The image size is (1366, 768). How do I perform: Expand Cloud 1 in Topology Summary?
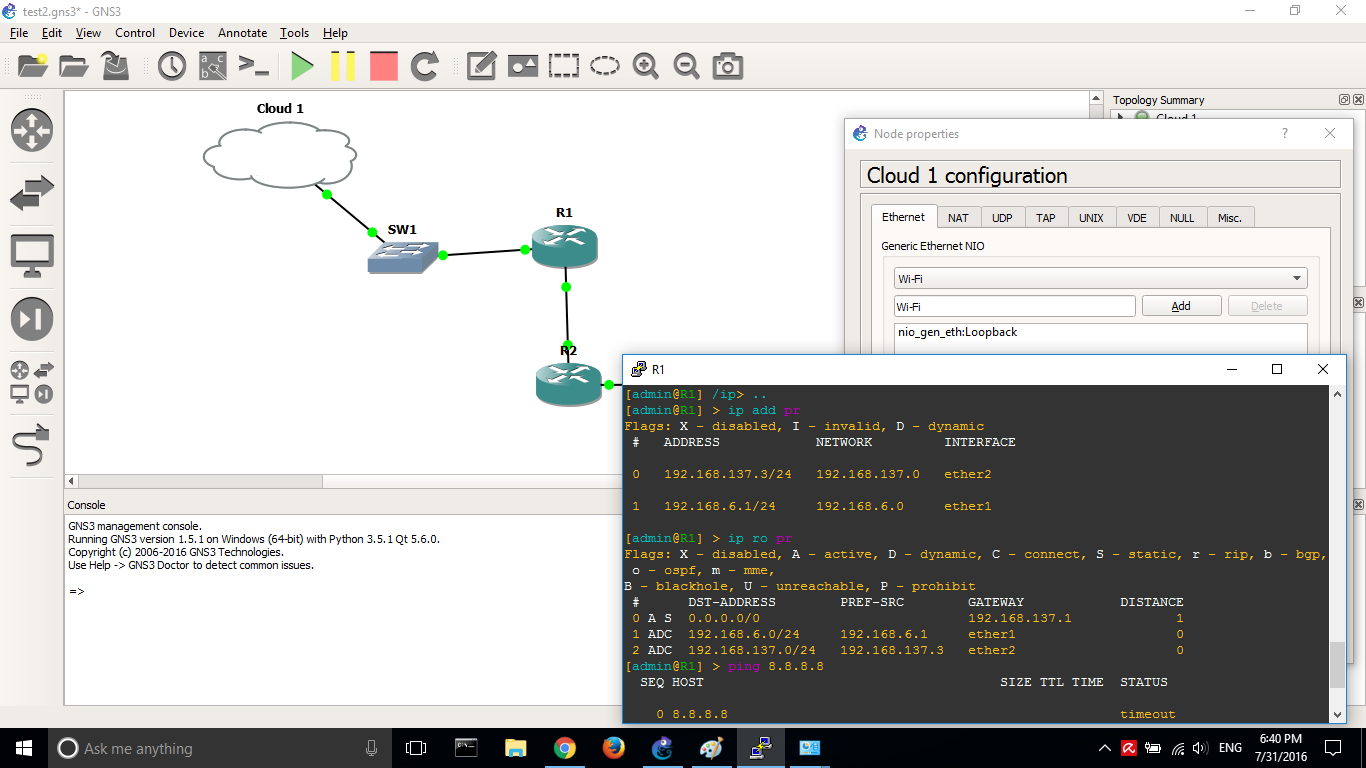[x=1121, y=117]
